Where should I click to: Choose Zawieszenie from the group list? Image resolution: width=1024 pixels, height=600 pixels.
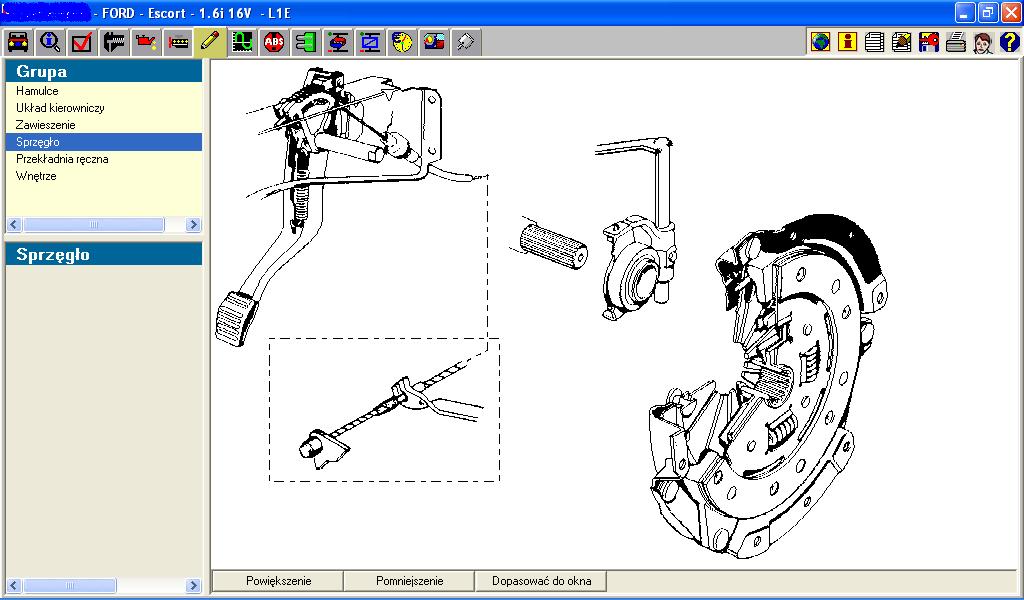point(45,125)
